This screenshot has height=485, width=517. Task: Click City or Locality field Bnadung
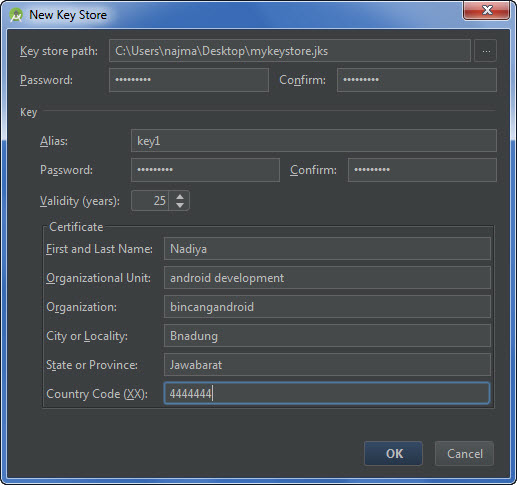pyautogui.click(x=327, y=336)
